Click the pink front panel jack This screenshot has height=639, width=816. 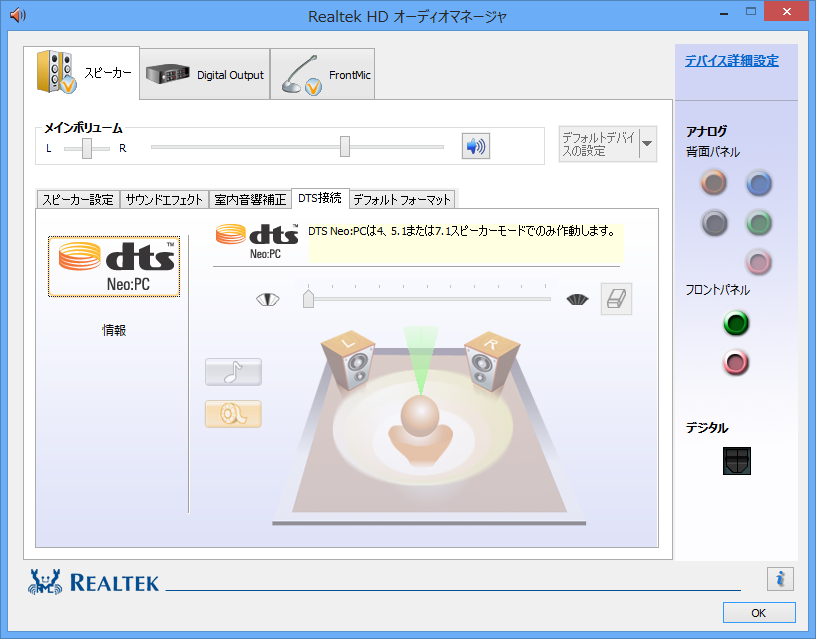point(736,363)
